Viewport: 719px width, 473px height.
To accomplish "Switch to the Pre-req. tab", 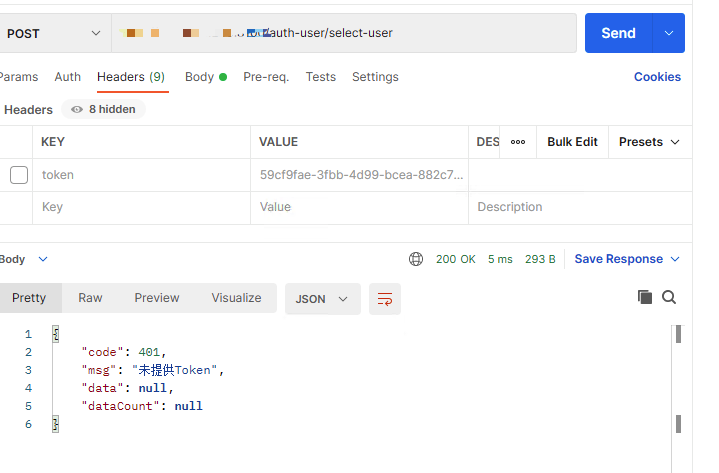I will (266, 77).
